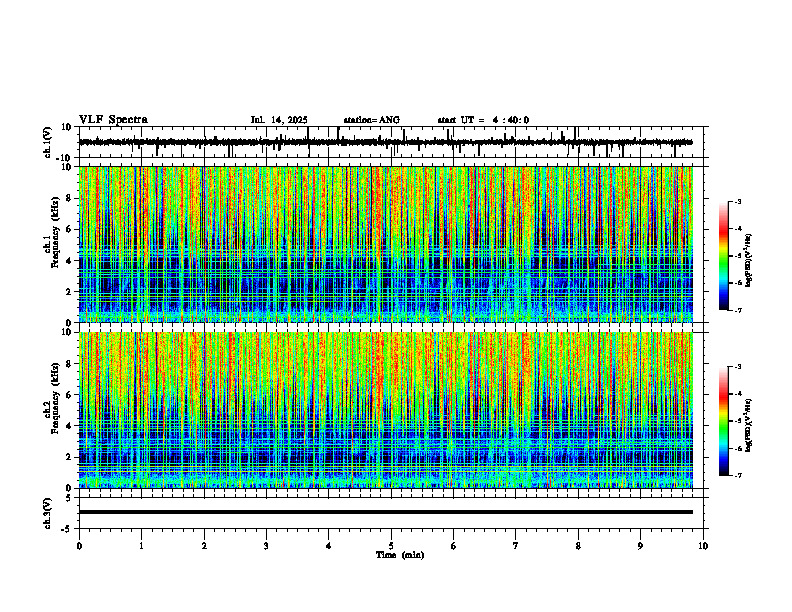Click the "Time (min)" axis label
This screenshot has height=612, width=792.
(x=400, y=555)
